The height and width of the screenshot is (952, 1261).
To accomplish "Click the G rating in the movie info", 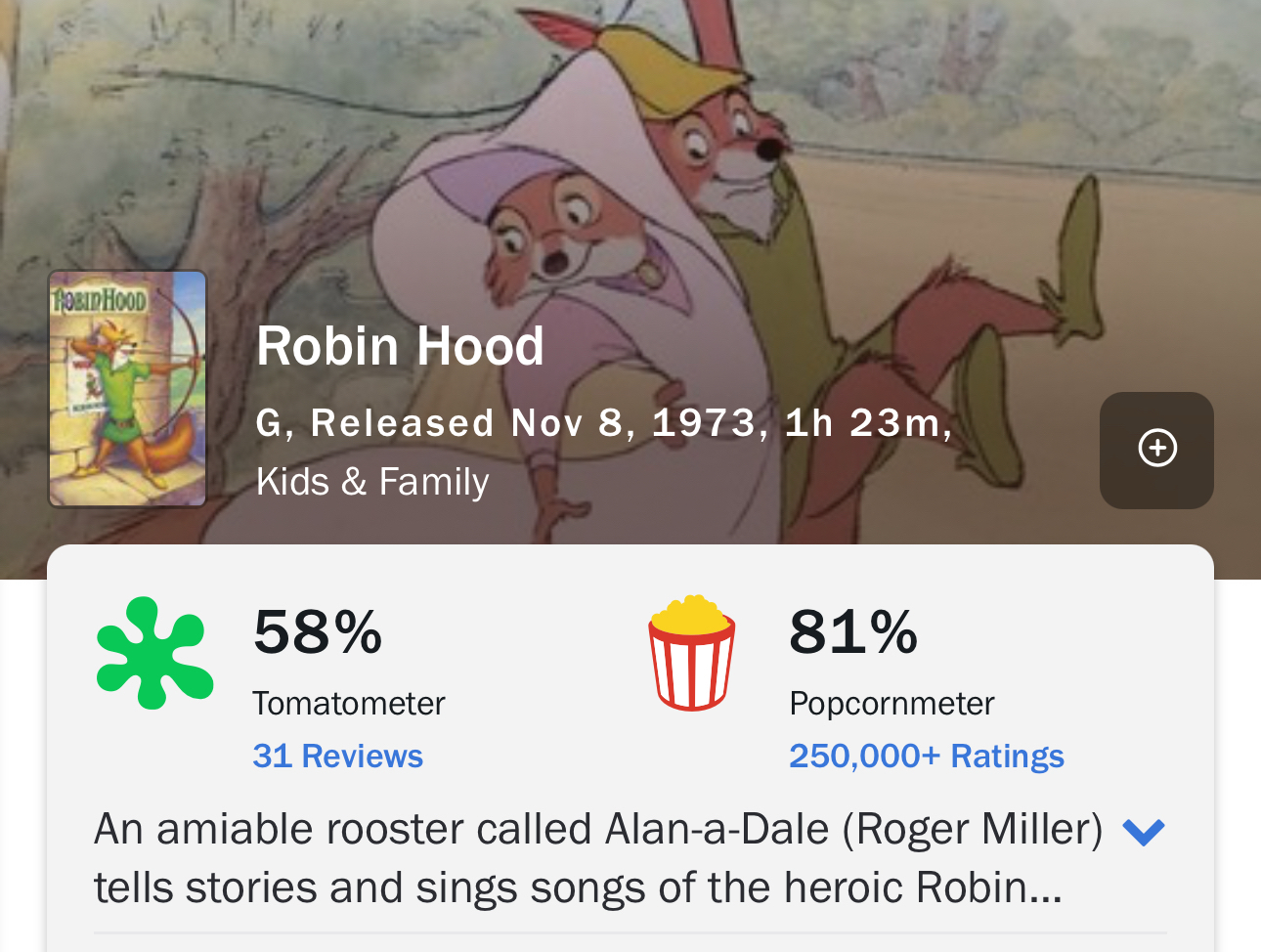I will [x=268, y=423].
